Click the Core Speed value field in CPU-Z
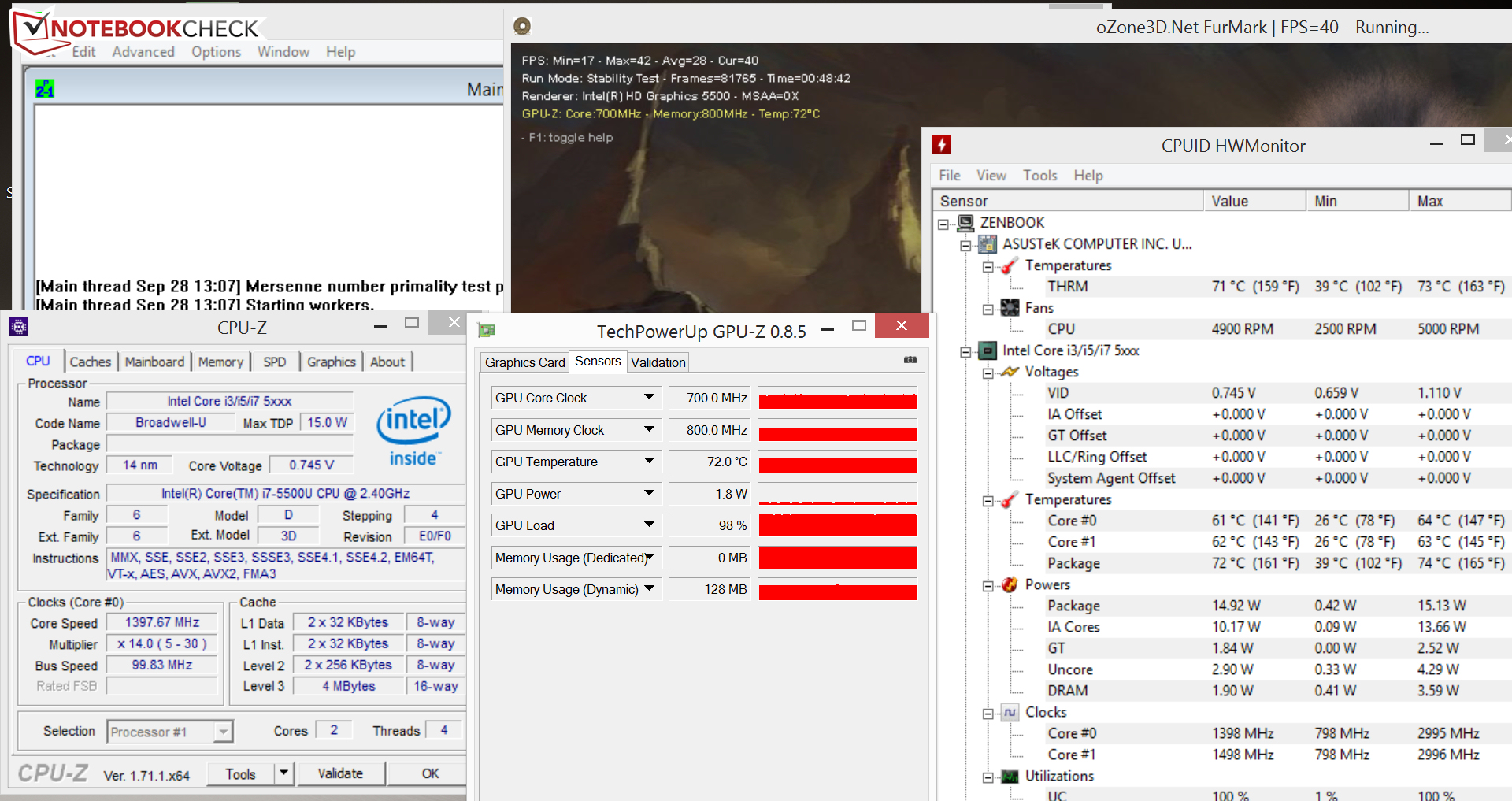Screen dimensions: 1512x801 click(162, 622)
